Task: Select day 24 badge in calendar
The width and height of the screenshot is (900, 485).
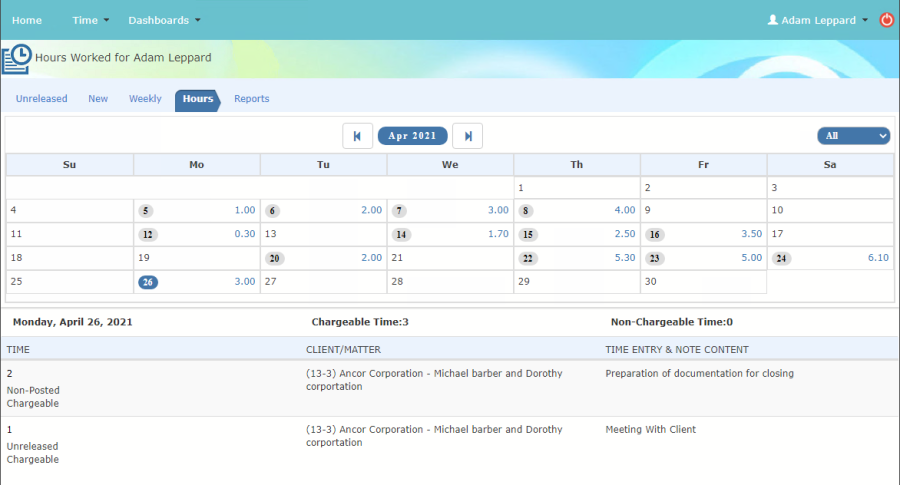Action: click(x=781, y=258)
